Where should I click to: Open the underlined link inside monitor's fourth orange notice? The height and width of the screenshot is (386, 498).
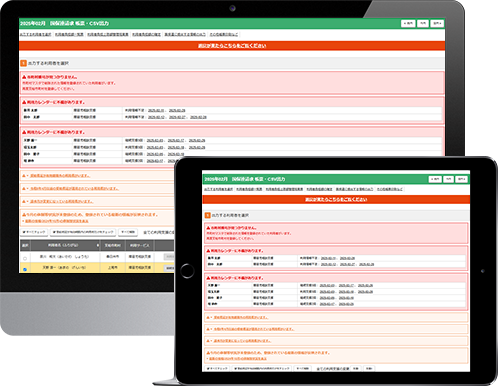tap(57, 221)
